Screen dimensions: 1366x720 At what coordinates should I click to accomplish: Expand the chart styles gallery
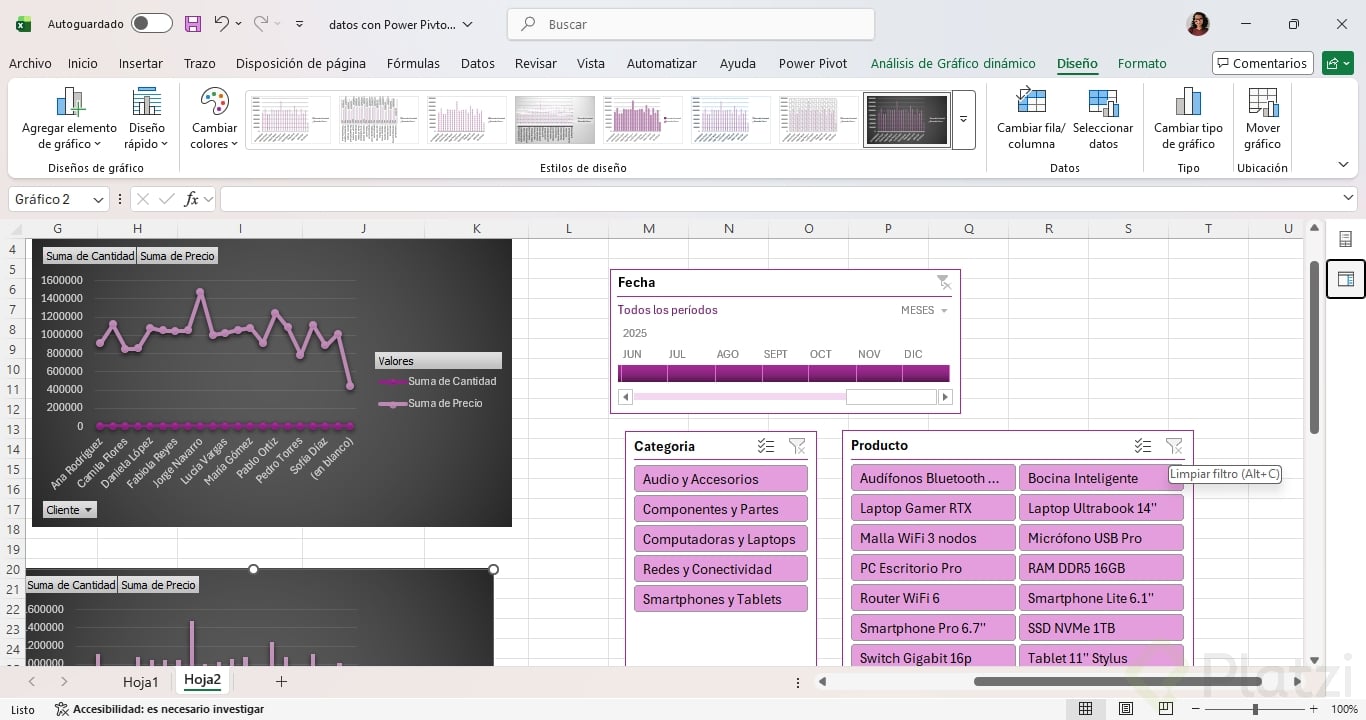pos(963,120)
